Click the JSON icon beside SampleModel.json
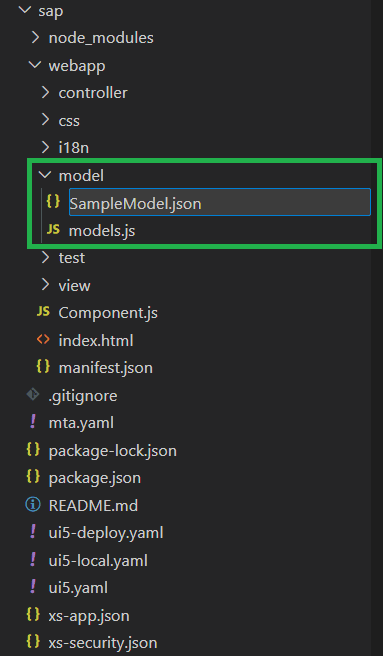 [53, 202]
